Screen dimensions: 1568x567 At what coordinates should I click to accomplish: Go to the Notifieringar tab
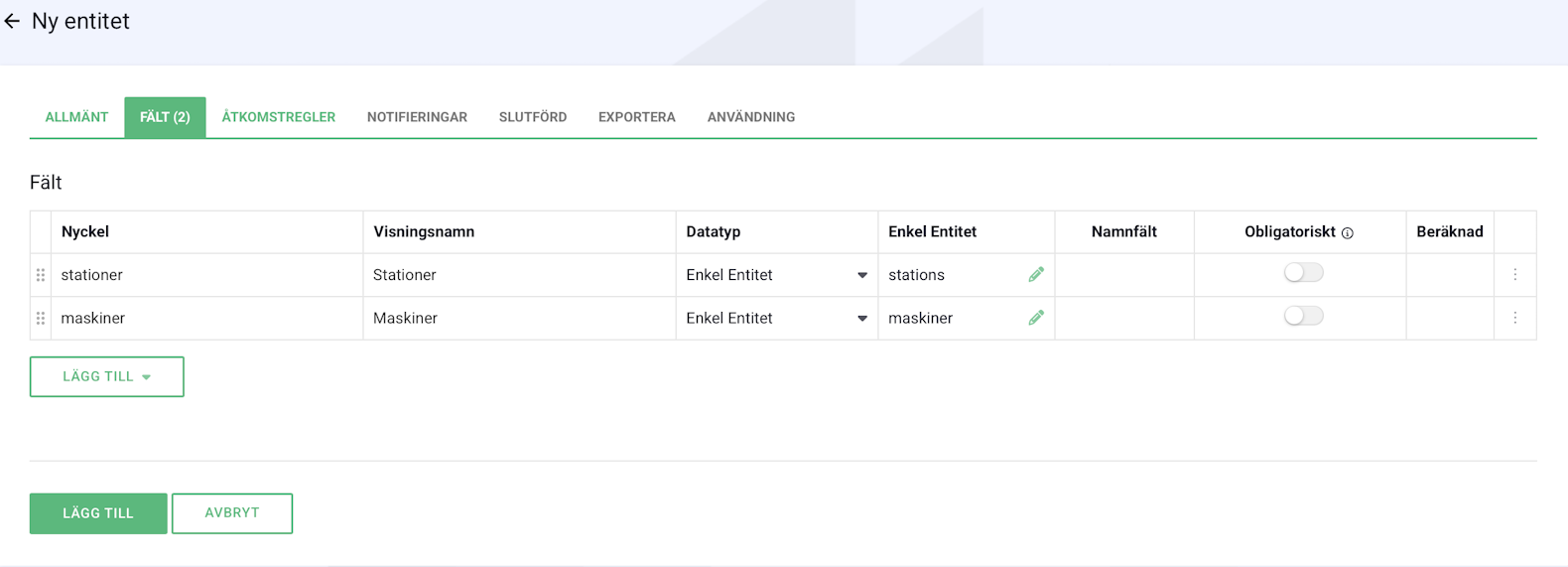pyautogui.click(x=417, y=117)
